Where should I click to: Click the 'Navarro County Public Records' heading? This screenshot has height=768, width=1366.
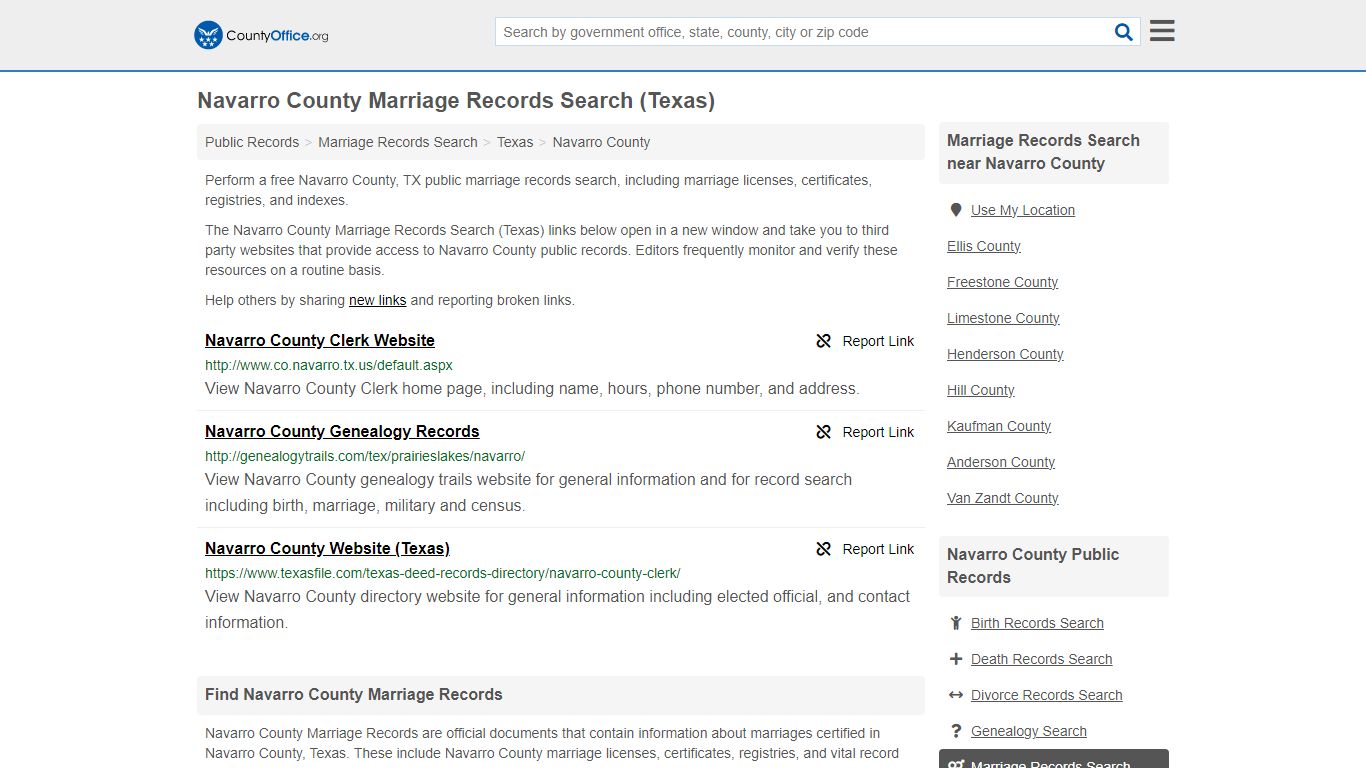1033,566
